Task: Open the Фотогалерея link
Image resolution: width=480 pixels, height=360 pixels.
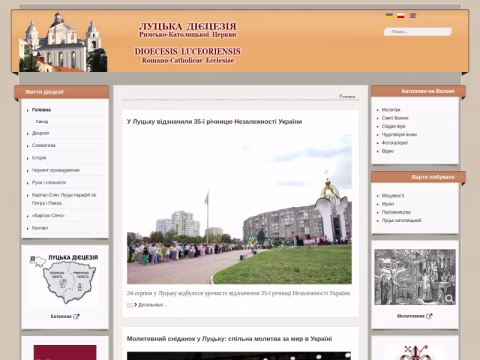Action: coord(395,143)
